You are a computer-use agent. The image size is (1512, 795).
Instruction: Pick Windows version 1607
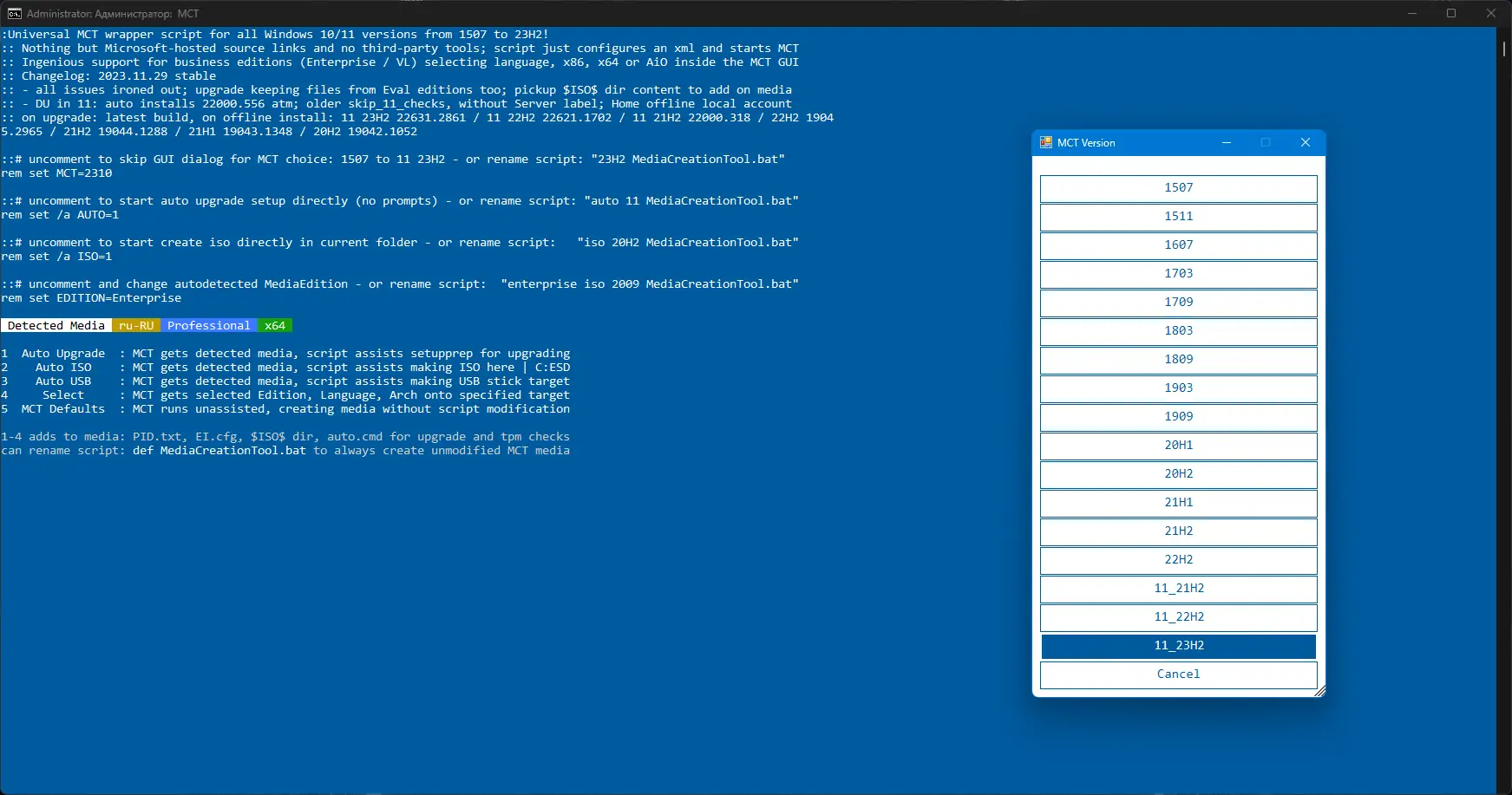click(x=1179, y=245)
